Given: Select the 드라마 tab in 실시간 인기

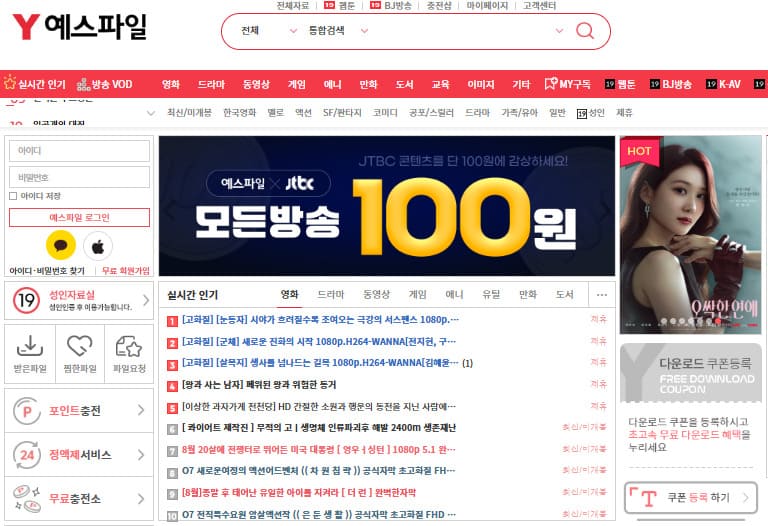Looking at the screenshot, I should click(x=331, y=294).
